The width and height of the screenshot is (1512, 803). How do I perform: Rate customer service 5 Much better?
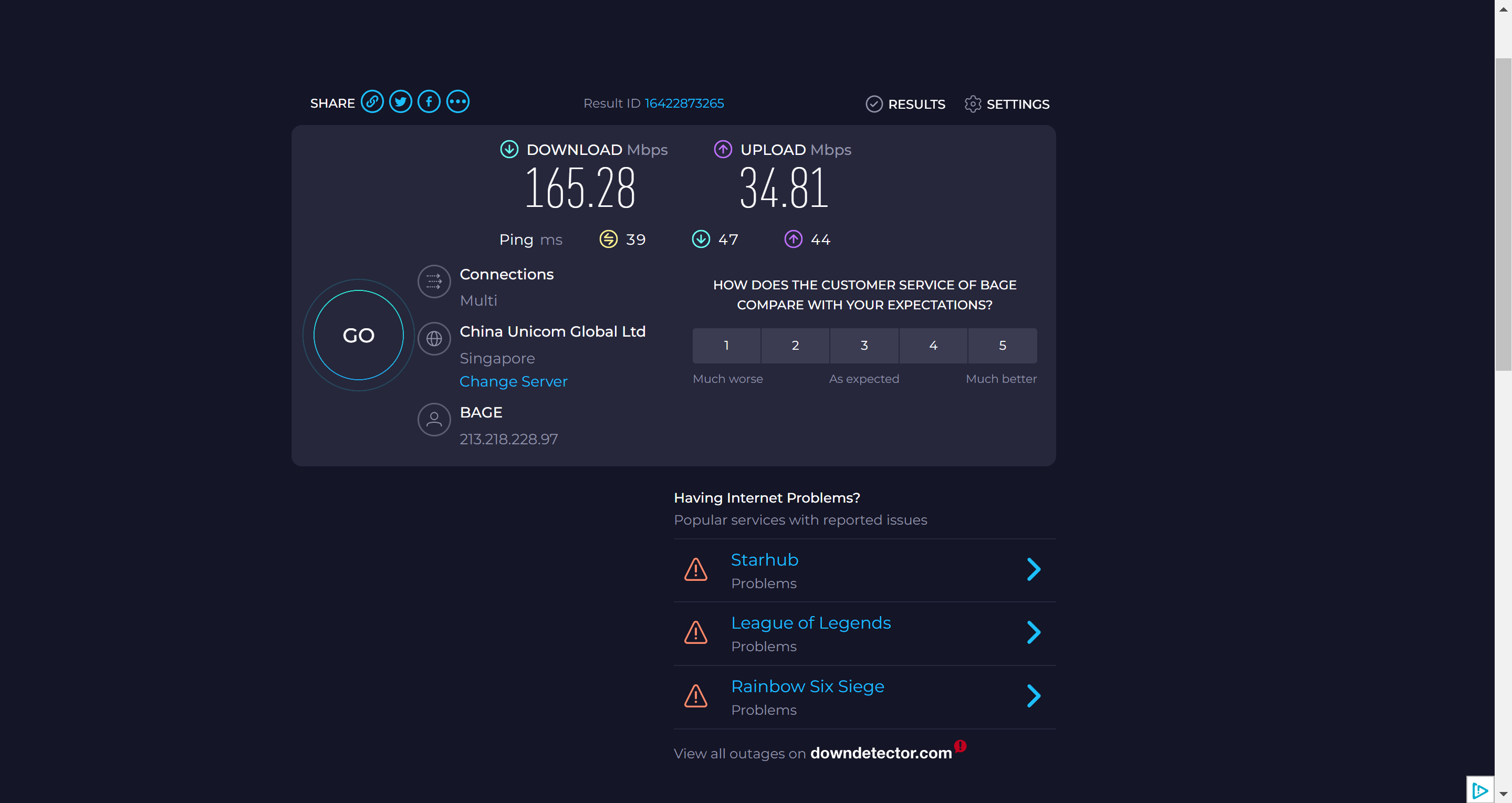pyautogui.click(x=1002, y=346)
